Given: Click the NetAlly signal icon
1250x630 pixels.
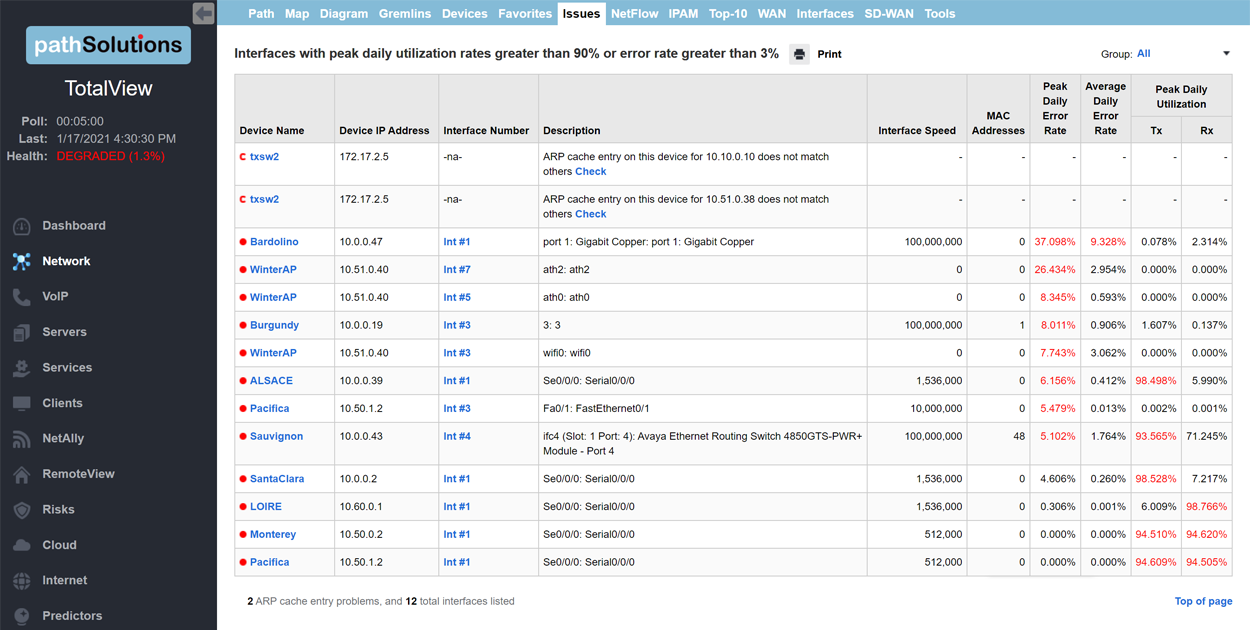Looking at the screenshot, I should tap(21, 439).
